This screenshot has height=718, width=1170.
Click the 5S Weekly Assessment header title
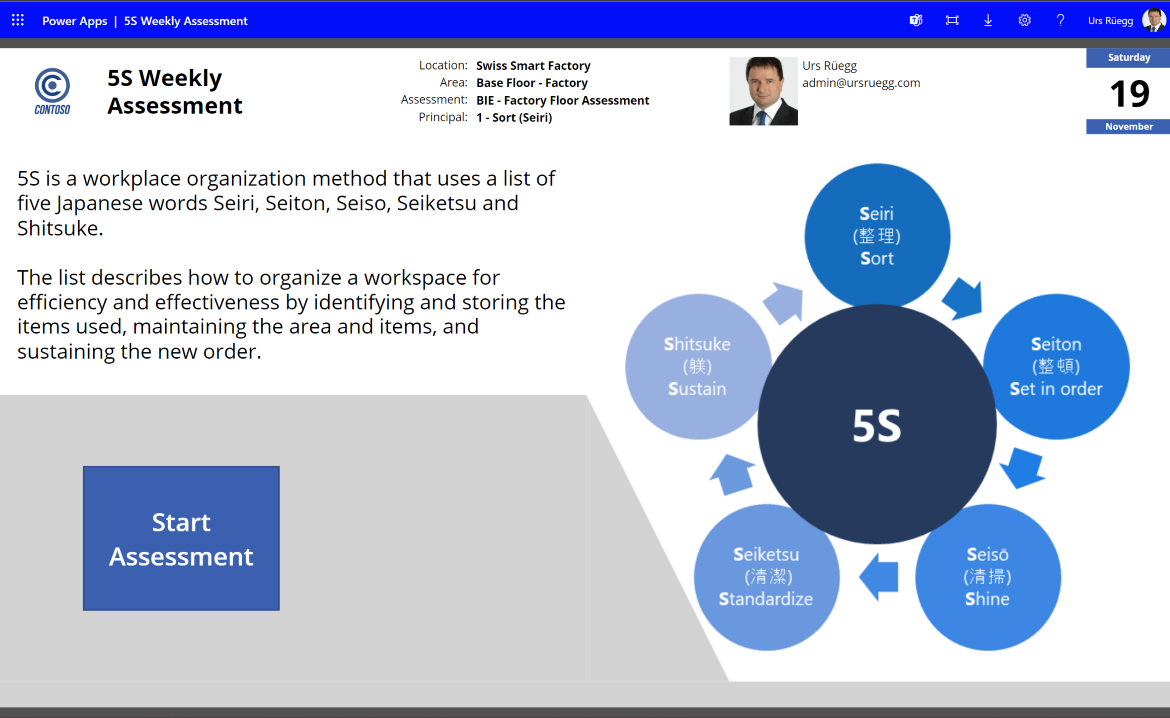click(186, 21)
